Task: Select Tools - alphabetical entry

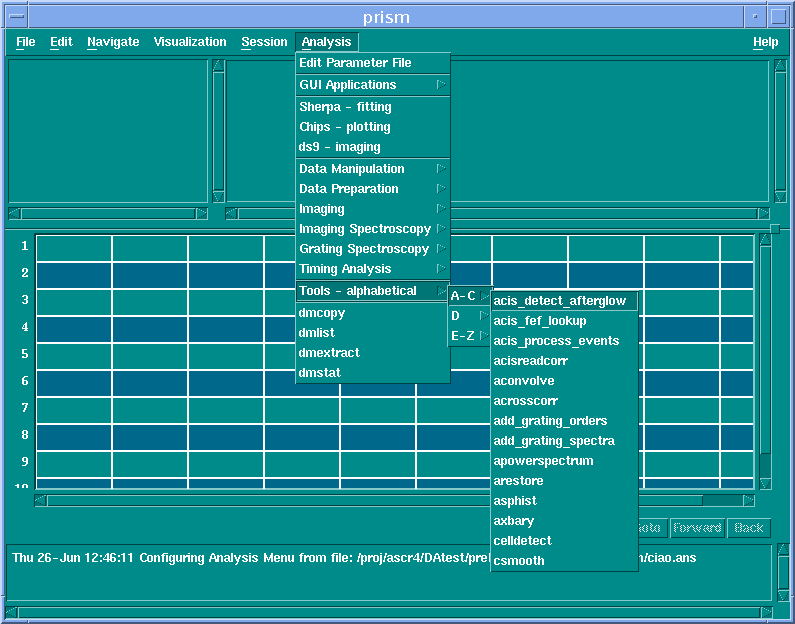Action: 373,291
